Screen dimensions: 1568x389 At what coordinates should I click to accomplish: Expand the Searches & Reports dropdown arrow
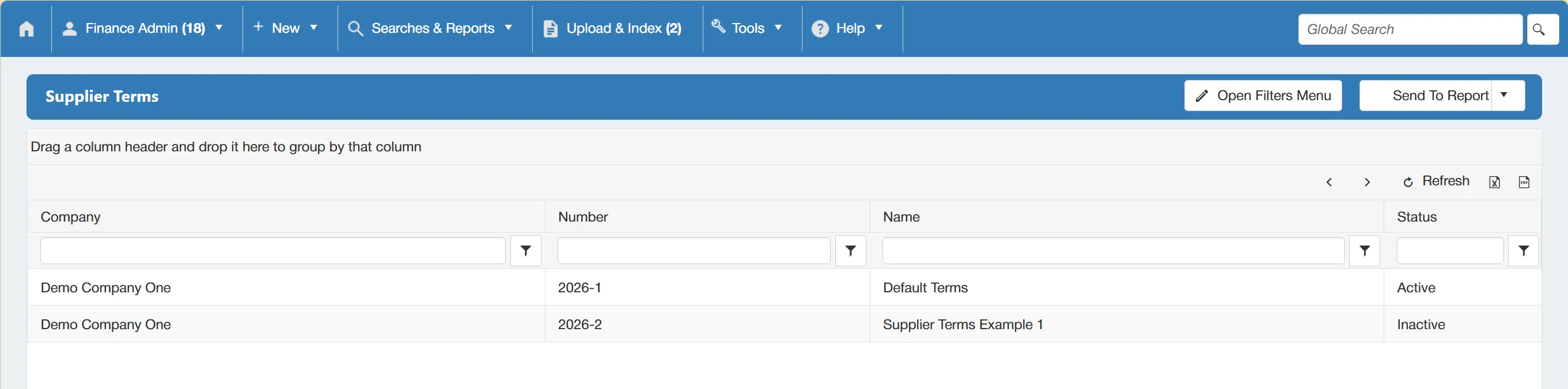click(508, 28)
